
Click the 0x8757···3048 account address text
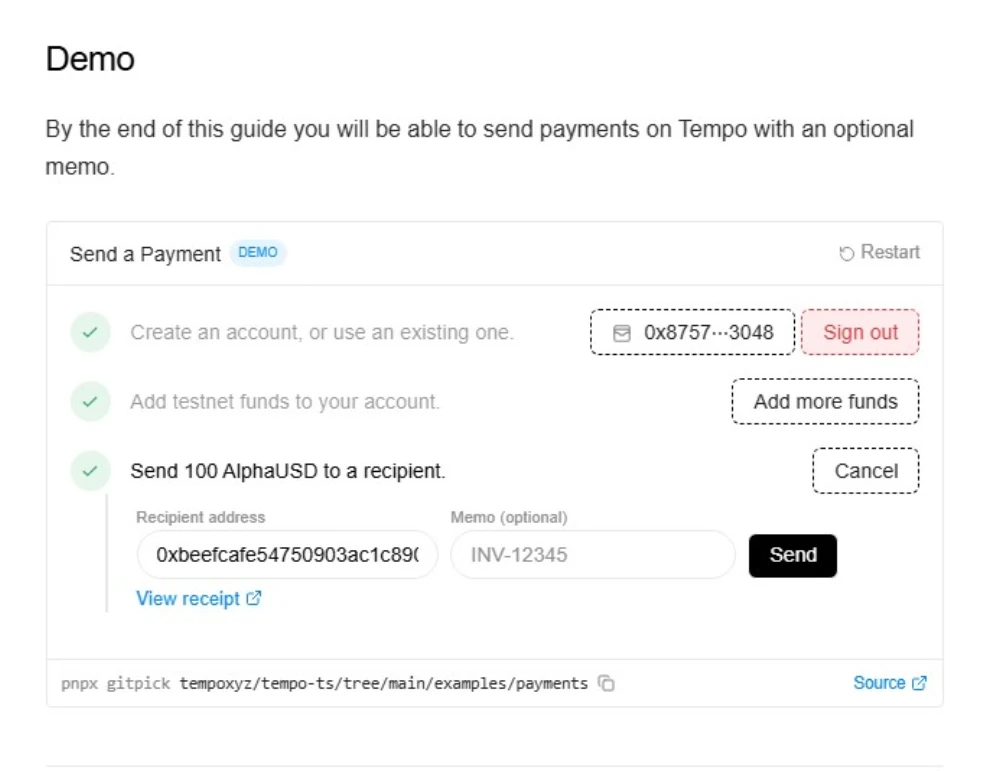[x=708, y=333]
